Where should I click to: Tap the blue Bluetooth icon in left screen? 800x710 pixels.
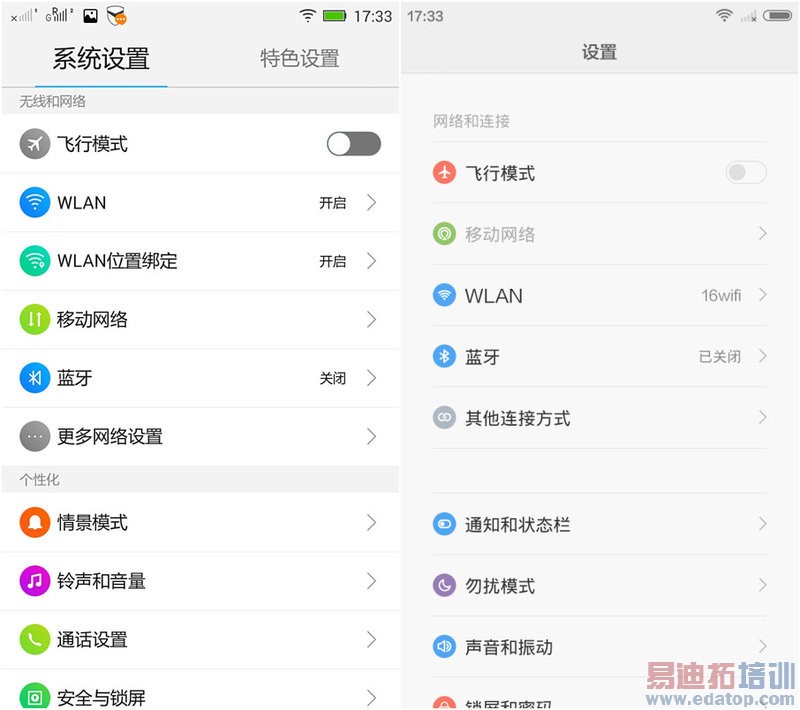click(x=35, y=377)
